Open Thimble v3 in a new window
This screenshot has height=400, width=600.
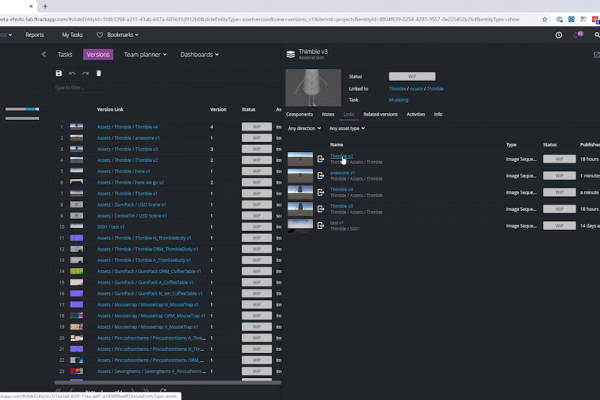click(596, 55)
